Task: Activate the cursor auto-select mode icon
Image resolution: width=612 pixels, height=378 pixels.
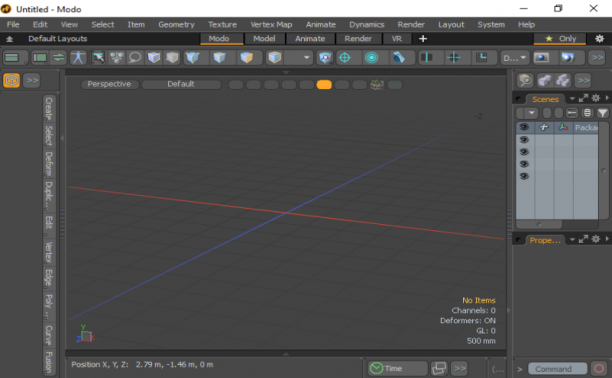Action: [98, 58]
